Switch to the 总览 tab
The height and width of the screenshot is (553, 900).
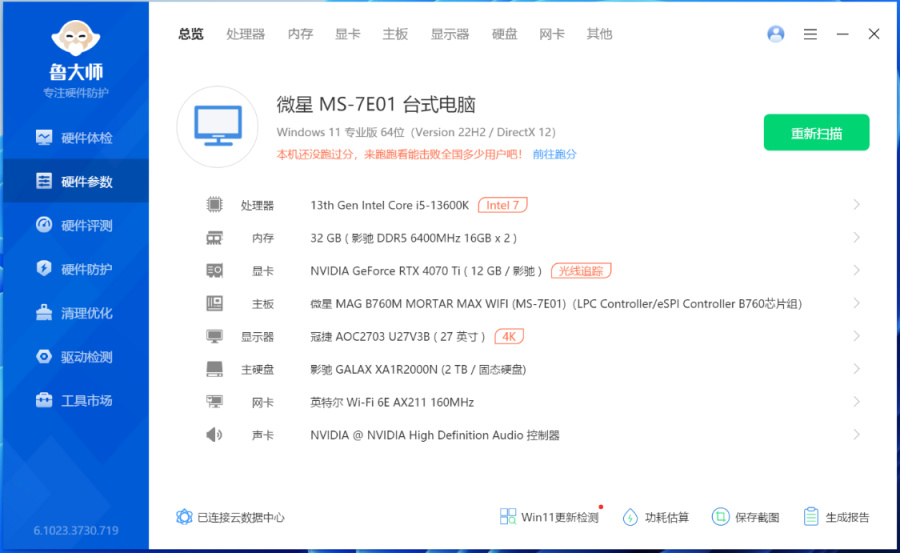click(x=191, y=34)
